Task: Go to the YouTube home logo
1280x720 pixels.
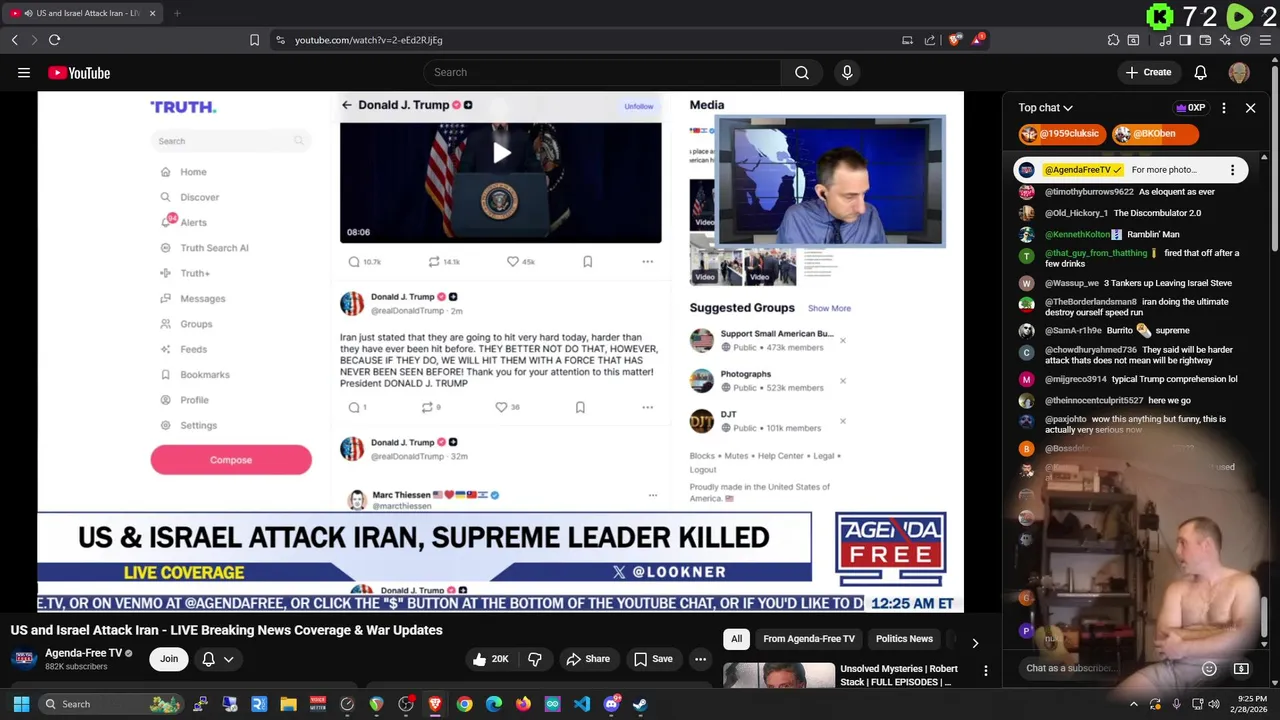Action: 79,72
